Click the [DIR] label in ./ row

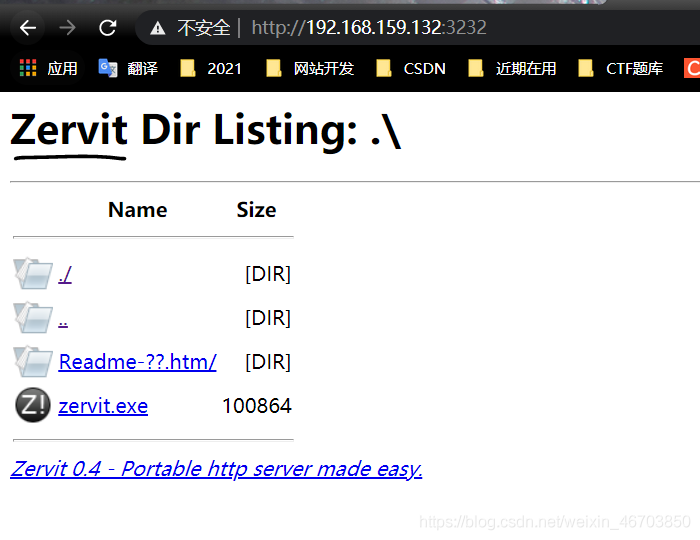pos(268,274)
